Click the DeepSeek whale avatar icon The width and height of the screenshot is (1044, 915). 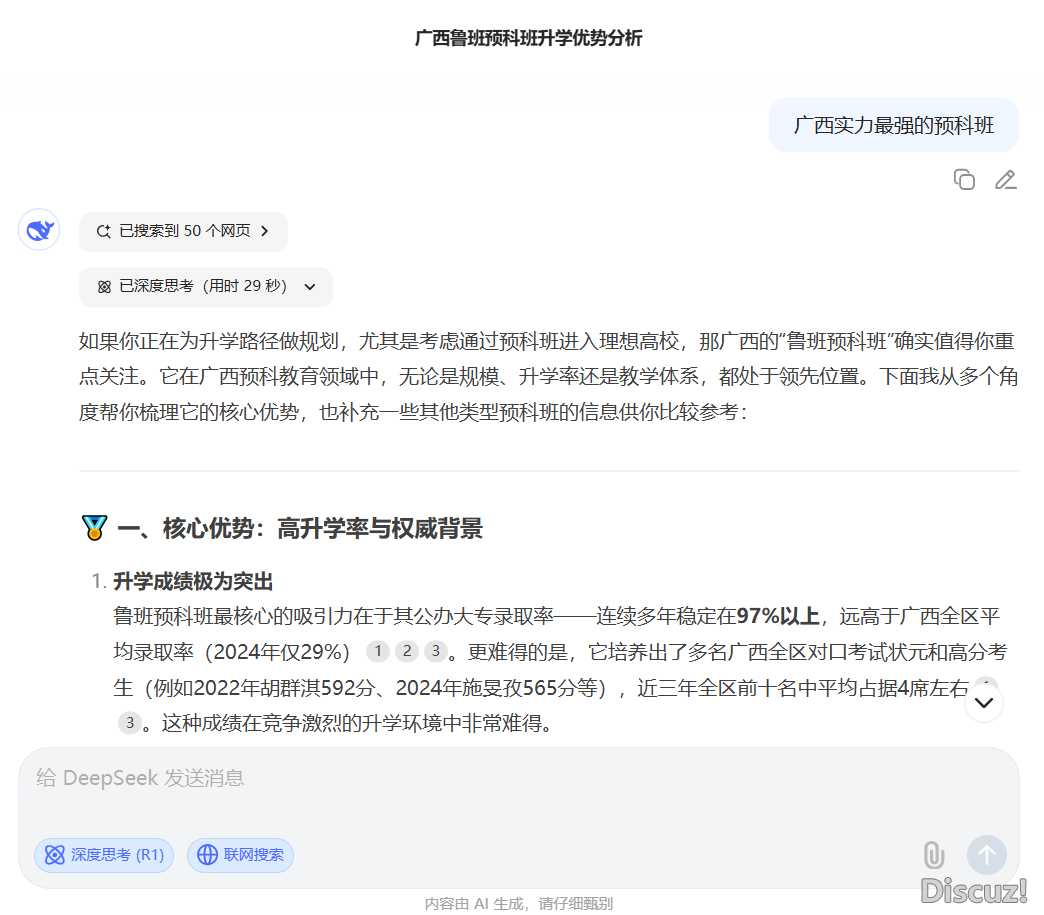[39, 230]
